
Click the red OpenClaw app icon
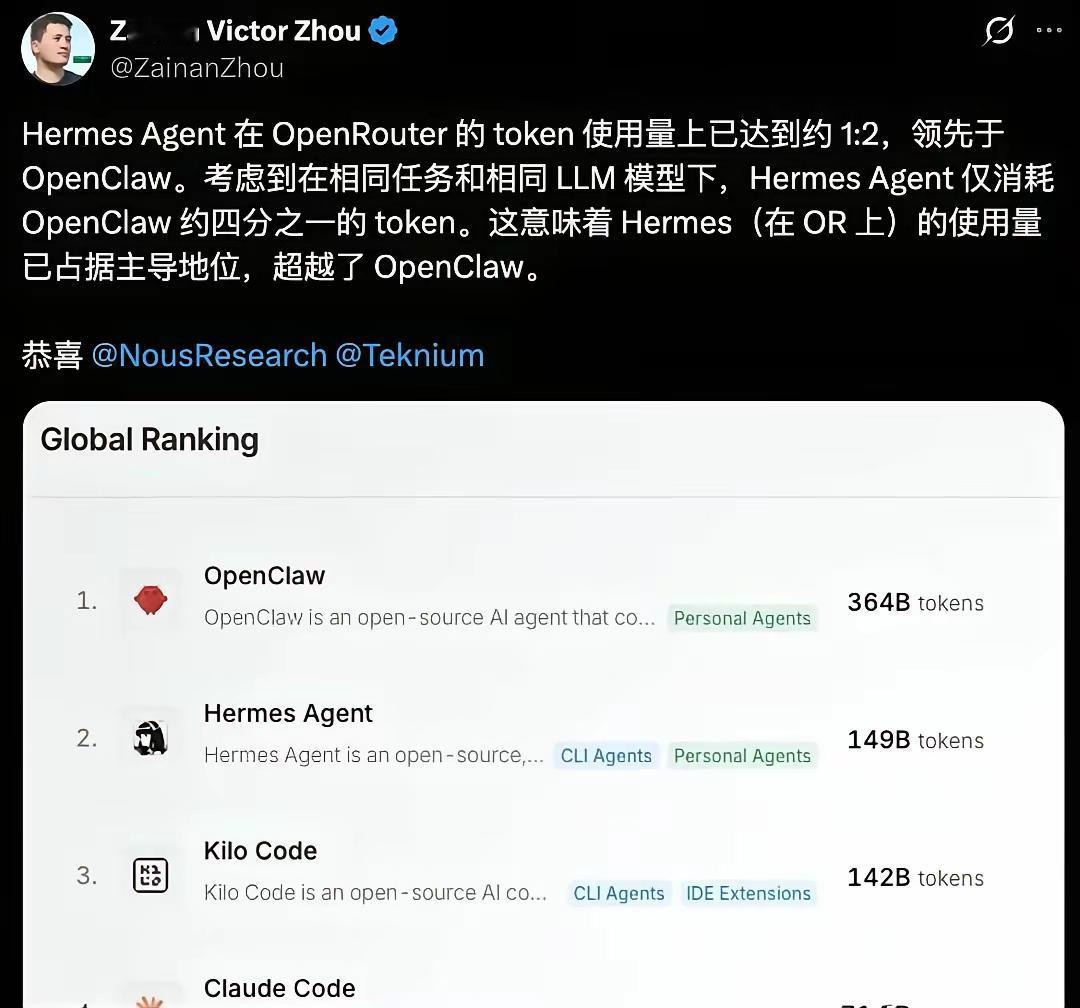[151, 600]
